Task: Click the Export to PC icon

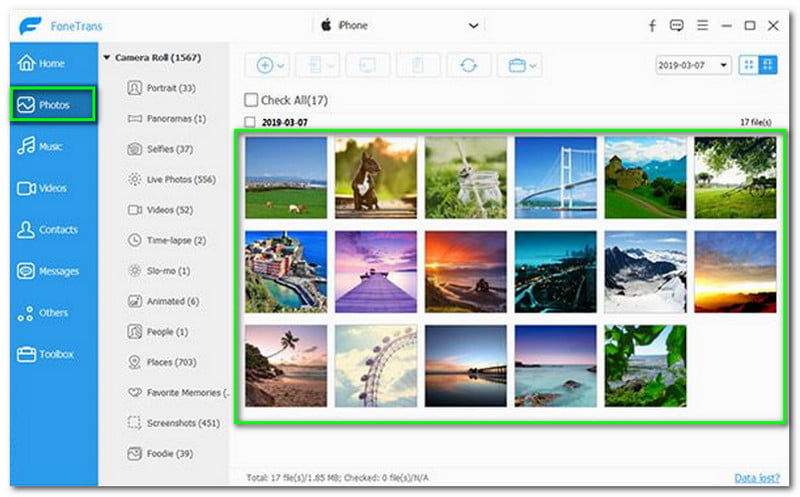Action: (367, 65)
